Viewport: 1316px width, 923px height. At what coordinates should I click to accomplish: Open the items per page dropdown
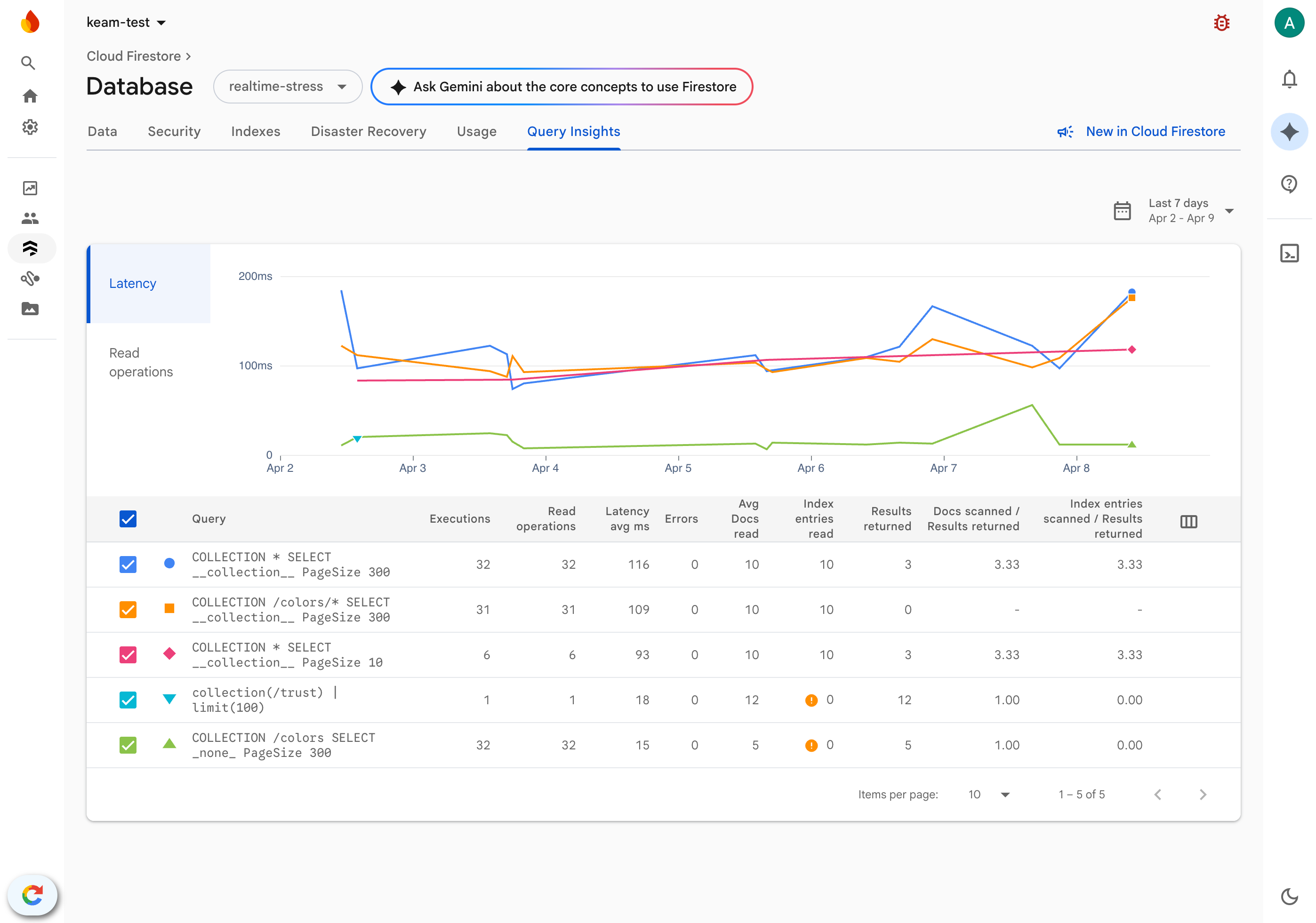point(989,794)
